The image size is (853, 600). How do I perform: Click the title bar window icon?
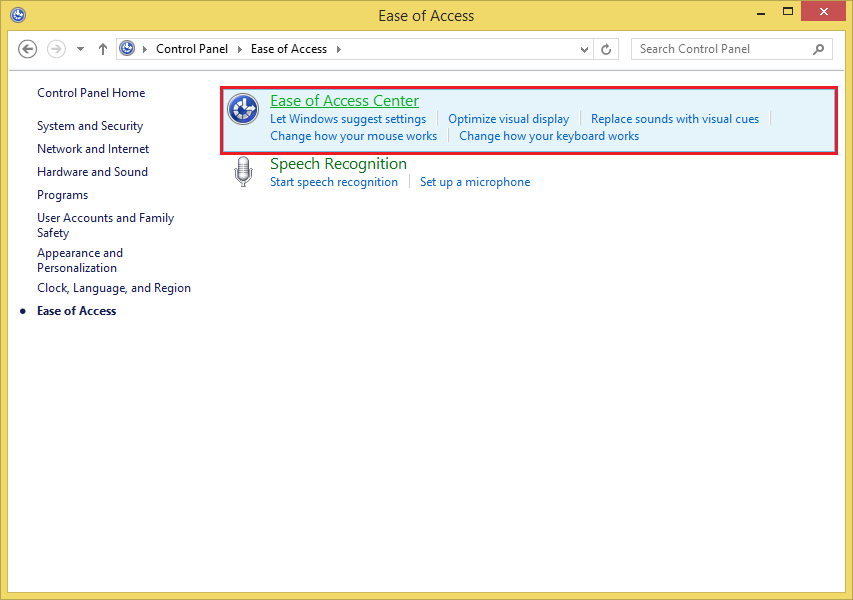coord(18,15)
